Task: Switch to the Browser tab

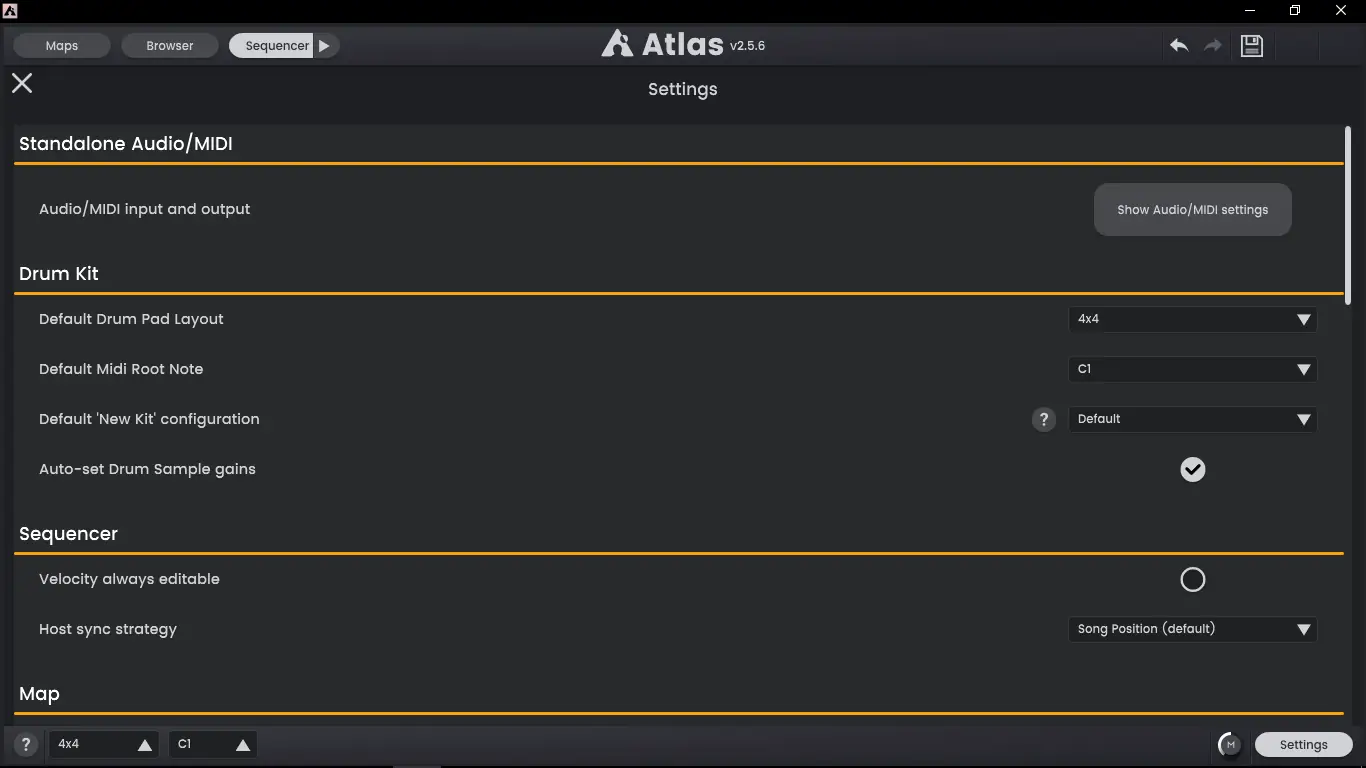Action: (x=170, y=46)
